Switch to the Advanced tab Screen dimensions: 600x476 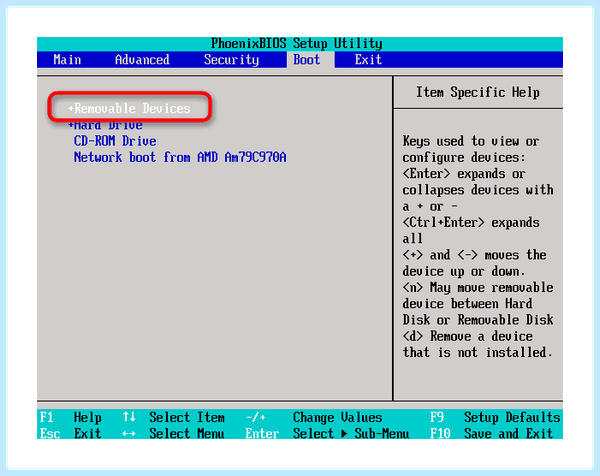click(x=142, y=60)
